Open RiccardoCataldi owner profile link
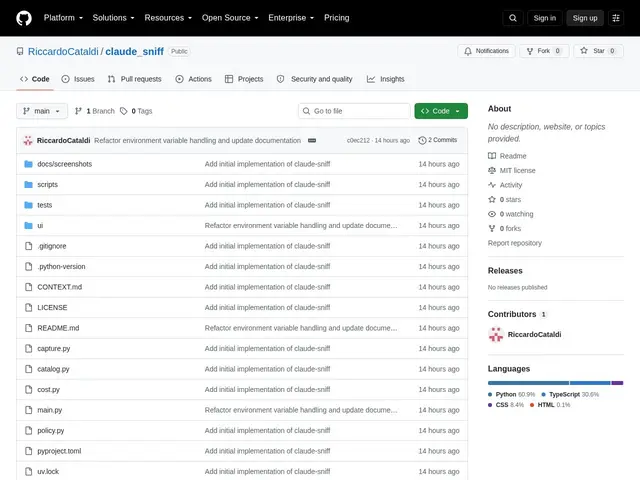Image resolution: width=640 pixels, height=480 pixels. click(63, 51)
